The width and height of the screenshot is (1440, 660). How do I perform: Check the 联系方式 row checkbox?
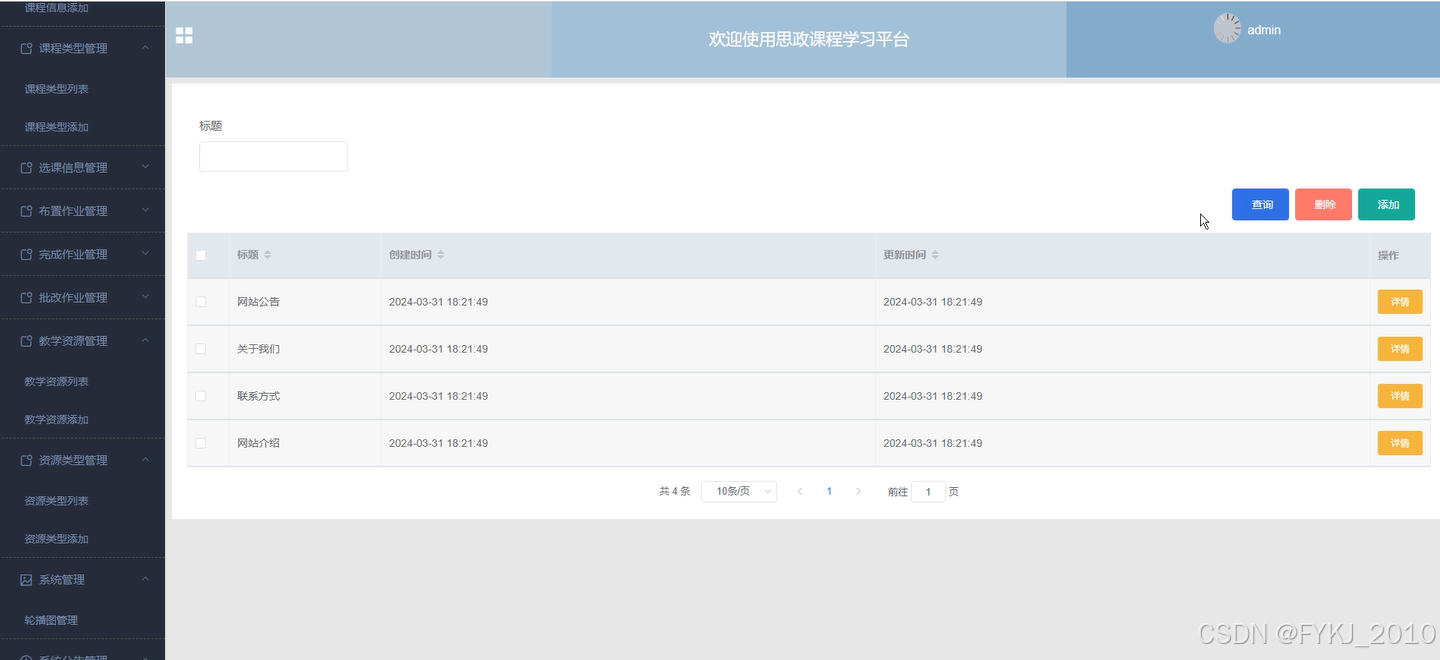click(201, 396)
